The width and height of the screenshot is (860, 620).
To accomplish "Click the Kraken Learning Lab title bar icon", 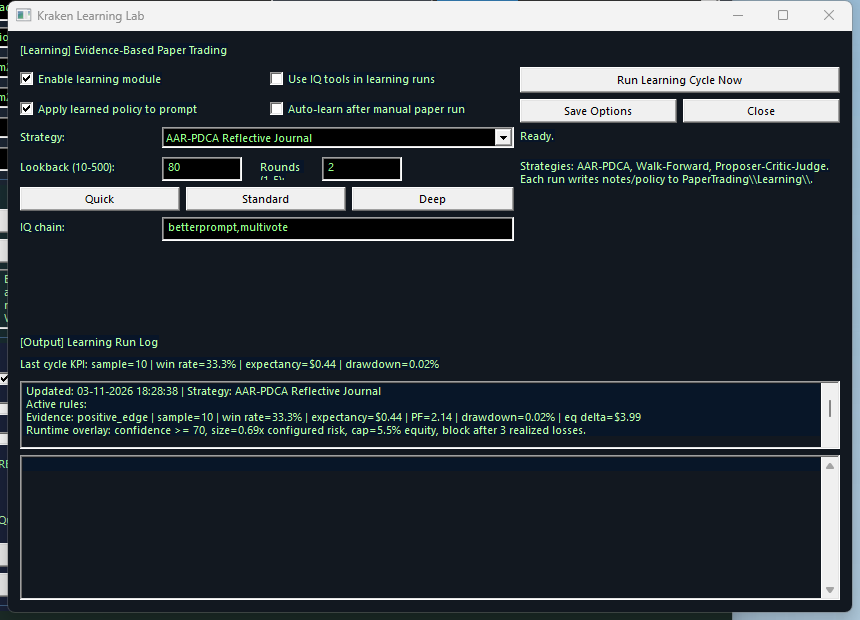I will pyautogui.click(x=24, y=15).
